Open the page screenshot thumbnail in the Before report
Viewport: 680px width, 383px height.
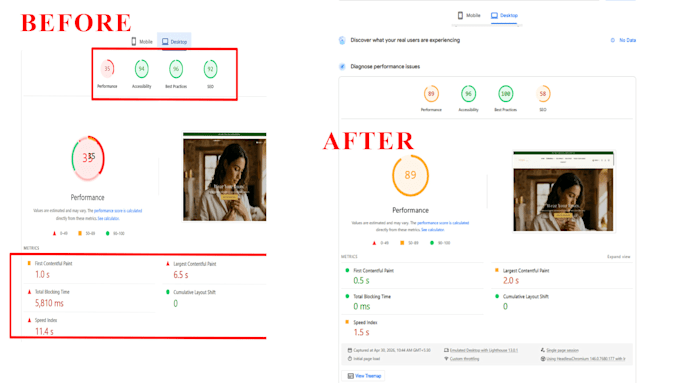point(225,177)
